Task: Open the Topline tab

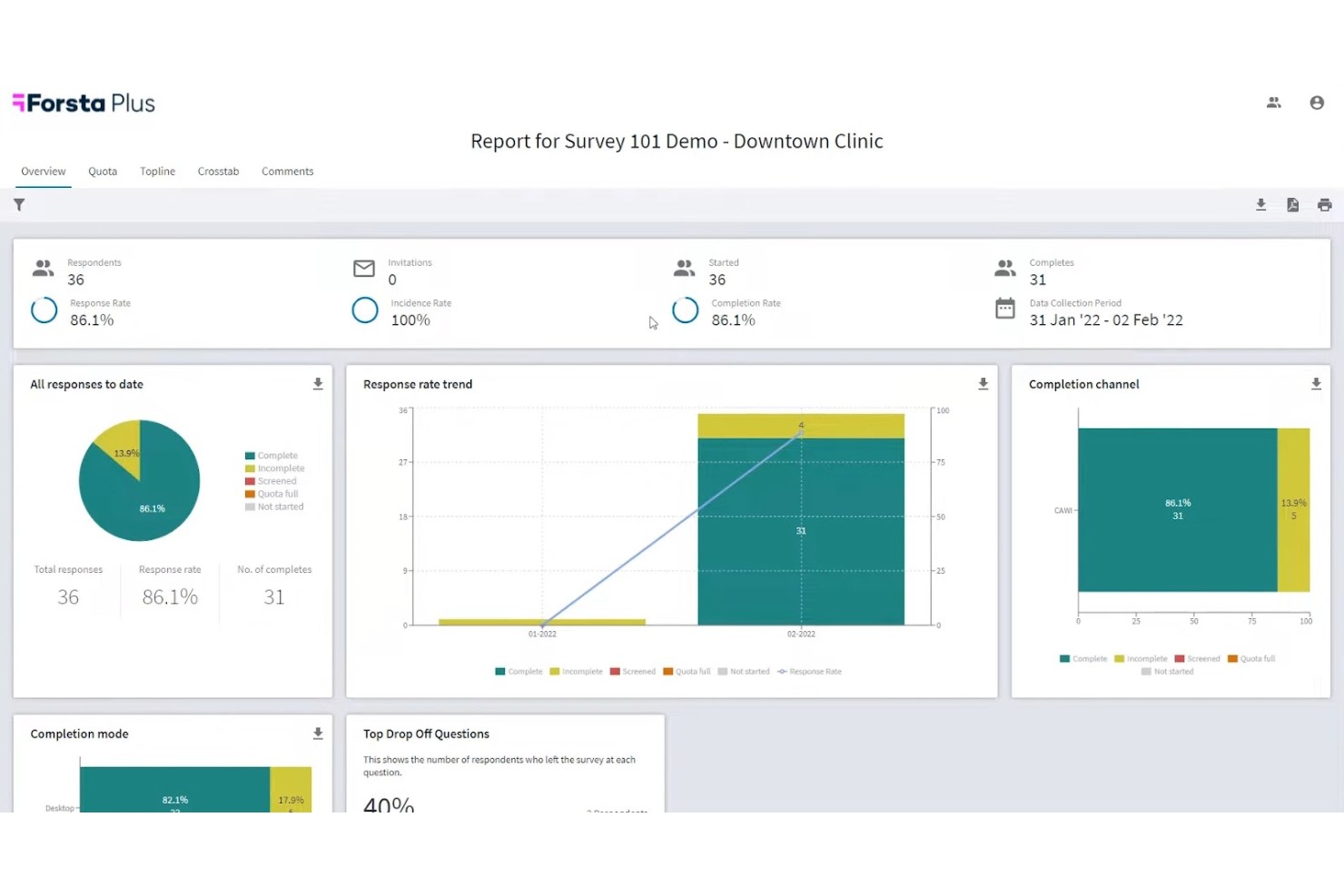Action: pos(157,171)
